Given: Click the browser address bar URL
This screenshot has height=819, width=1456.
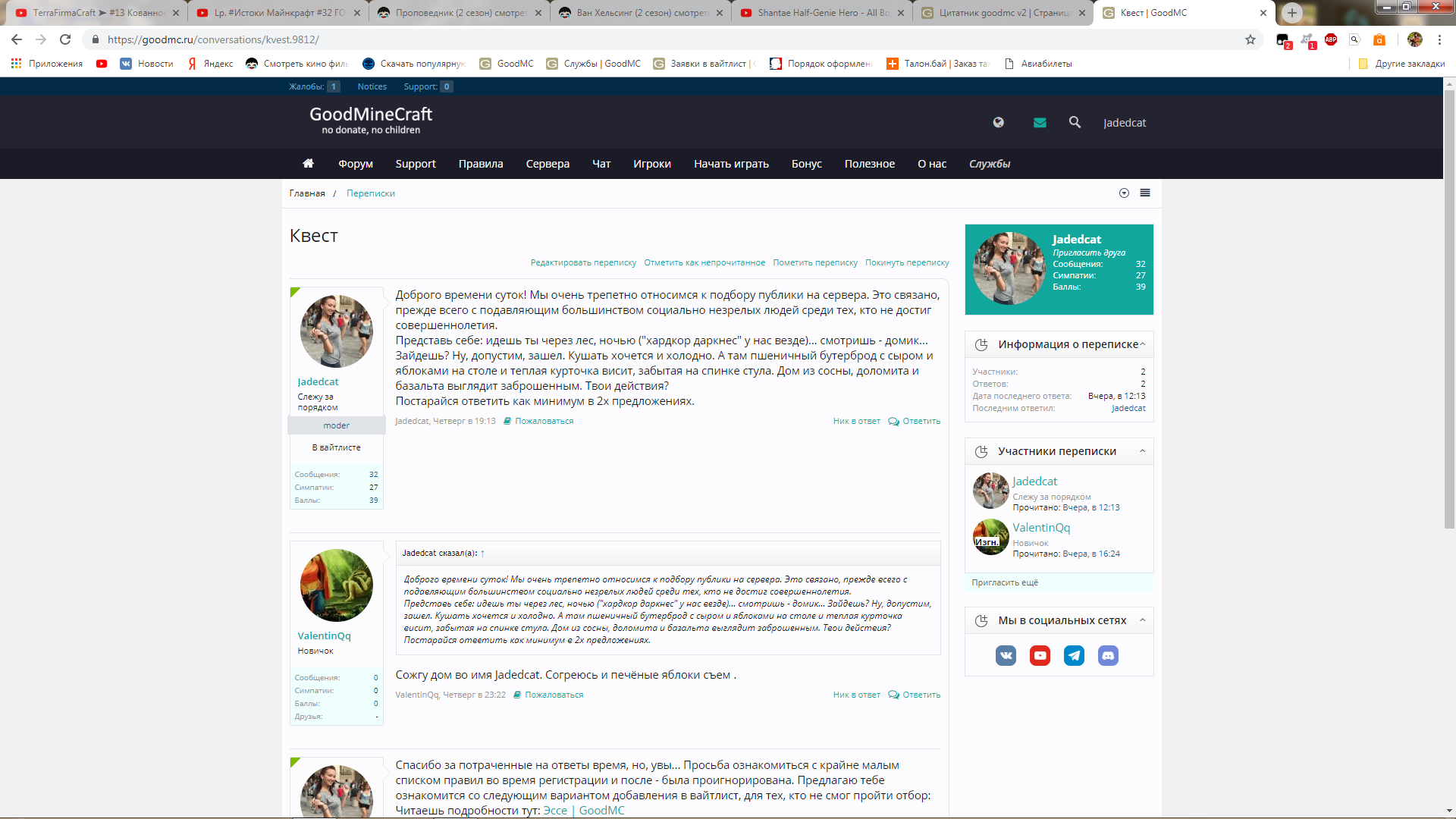Looking at the screenshot, I should tap(212, 39).
